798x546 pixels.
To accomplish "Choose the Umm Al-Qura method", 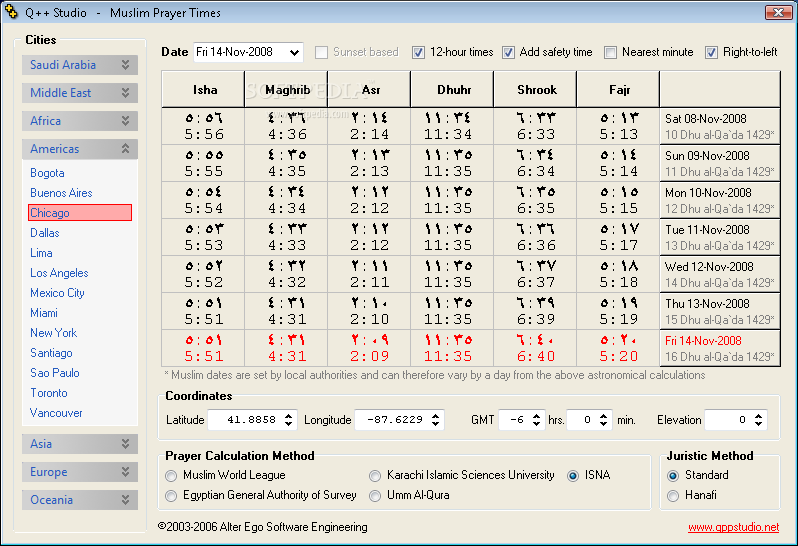I will (x=375, y=496).
